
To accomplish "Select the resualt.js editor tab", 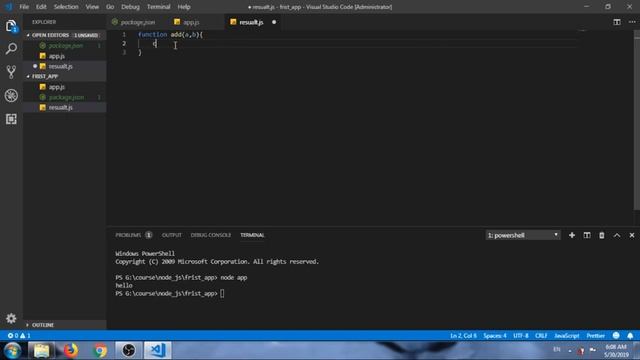I will pyautogui.click(x=251, y=22).
